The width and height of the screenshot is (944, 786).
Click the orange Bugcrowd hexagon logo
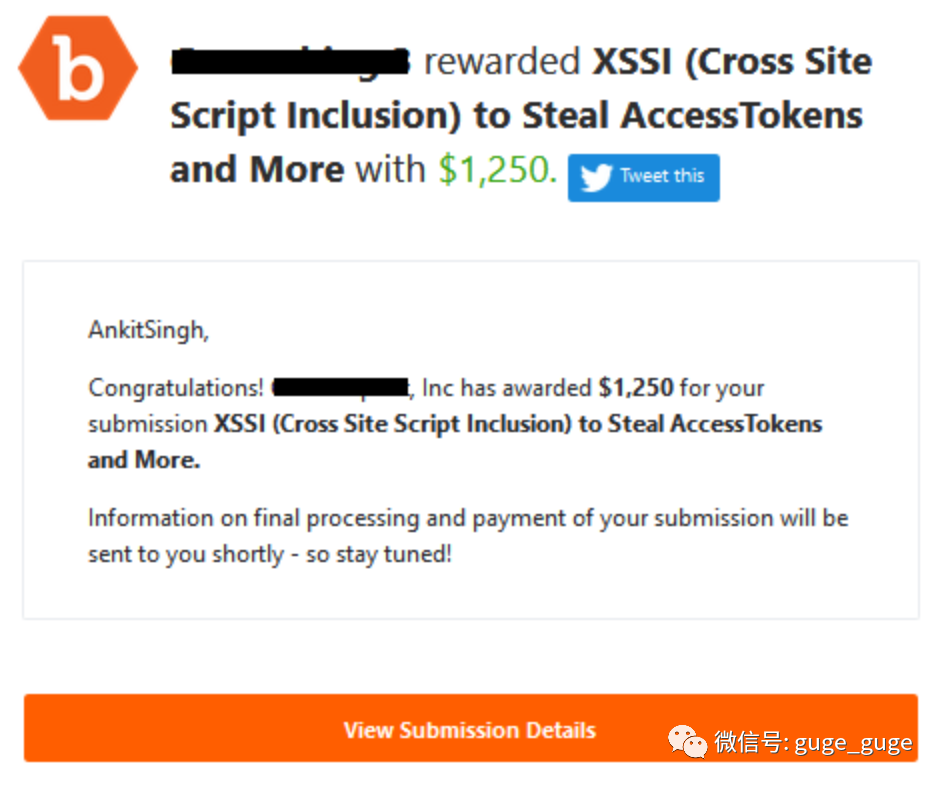[78, 67]
